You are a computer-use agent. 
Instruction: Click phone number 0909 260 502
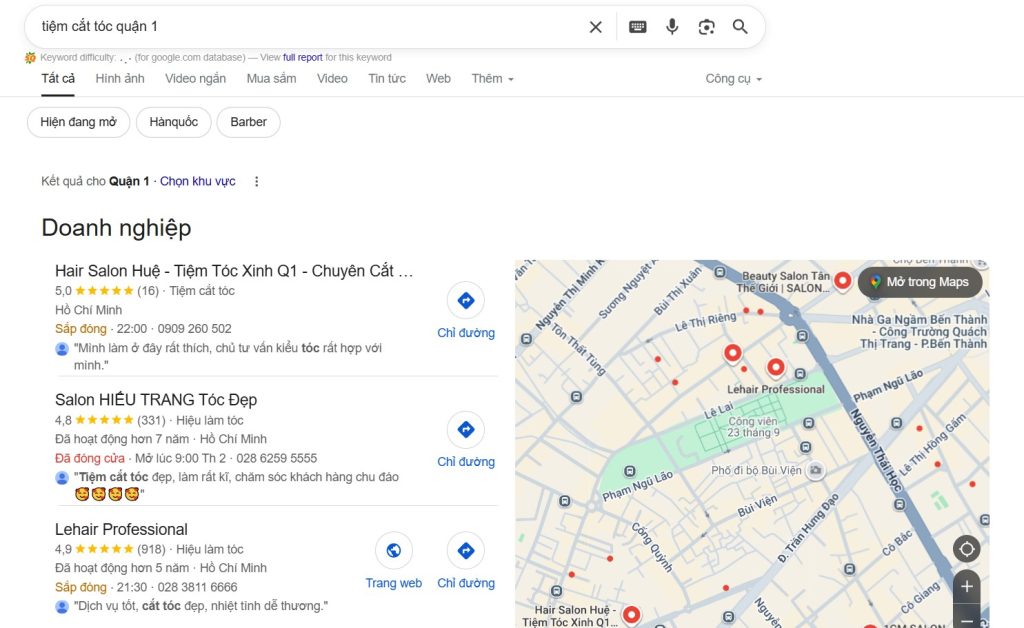[195, 329]
